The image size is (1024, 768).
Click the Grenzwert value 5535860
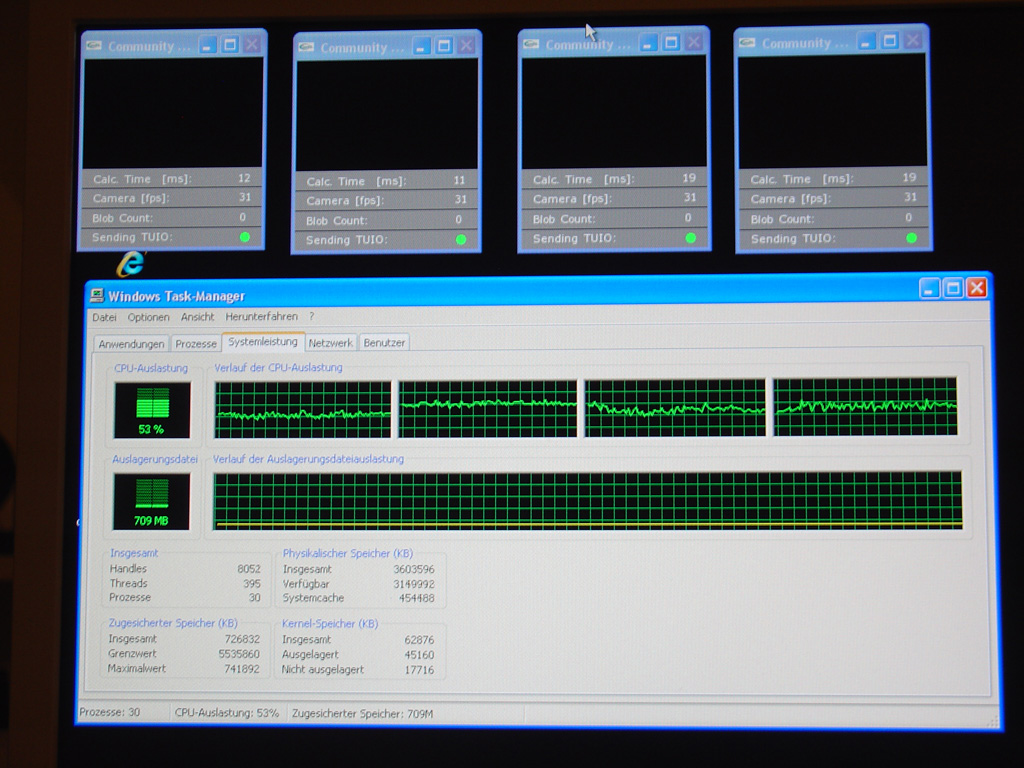[x=239, y=654]
